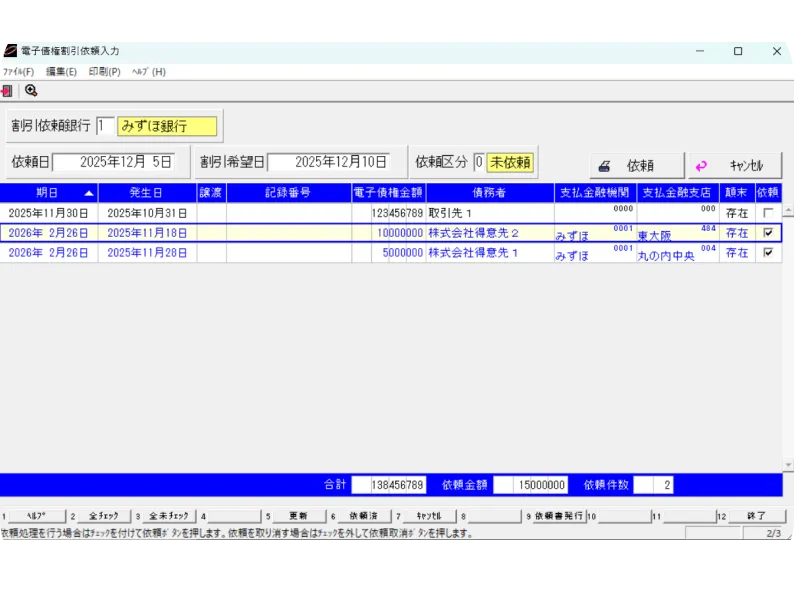Open the ファイル(F) menu
The height and width of the screenshot is (596, 794).
pos(18,72)
